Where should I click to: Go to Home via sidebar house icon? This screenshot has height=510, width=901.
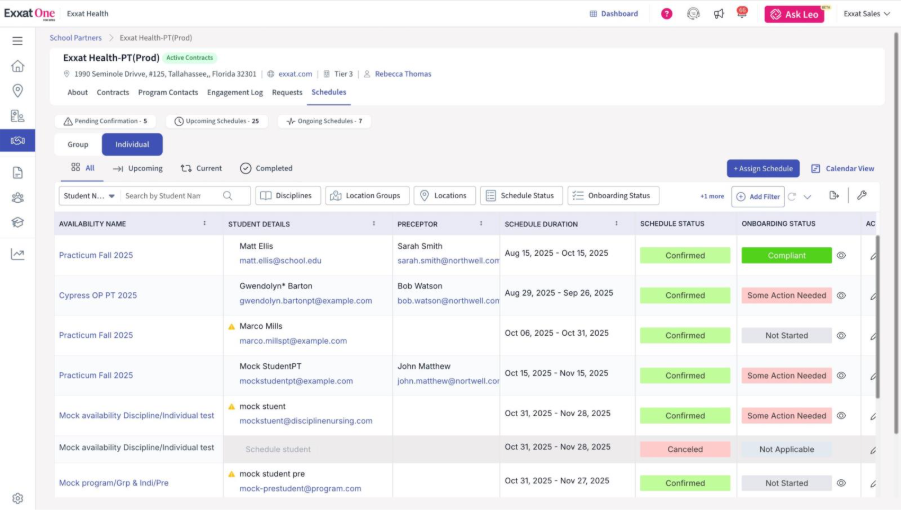tap(17, 66)
